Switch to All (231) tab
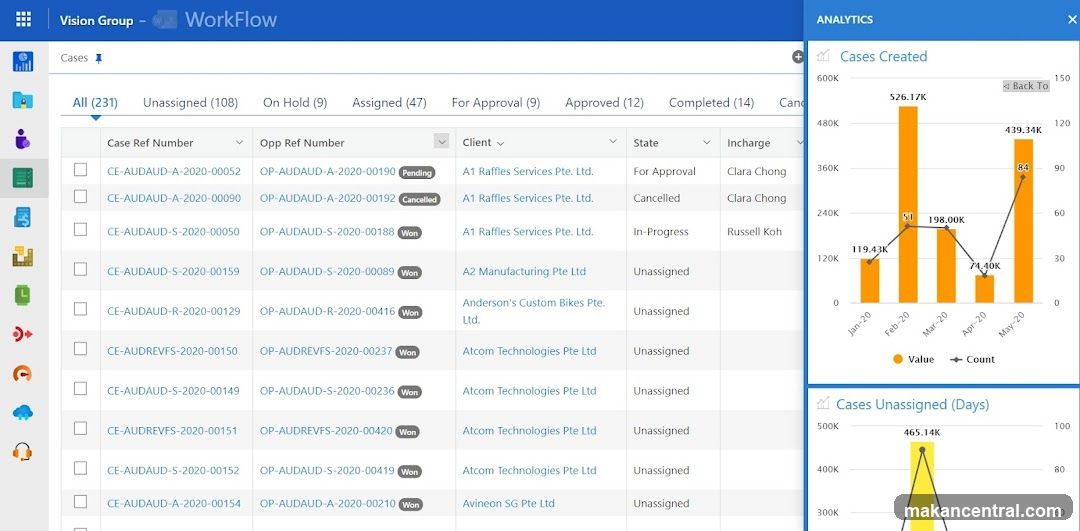Image resolution: width=1080 pixels, height=531 pixels. coord(95,103)
